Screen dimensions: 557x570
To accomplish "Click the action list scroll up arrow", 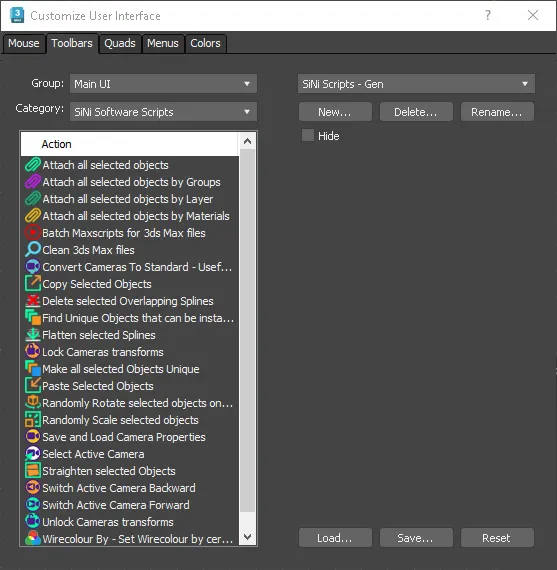I will pyautogui.click(x=248, y=141).
